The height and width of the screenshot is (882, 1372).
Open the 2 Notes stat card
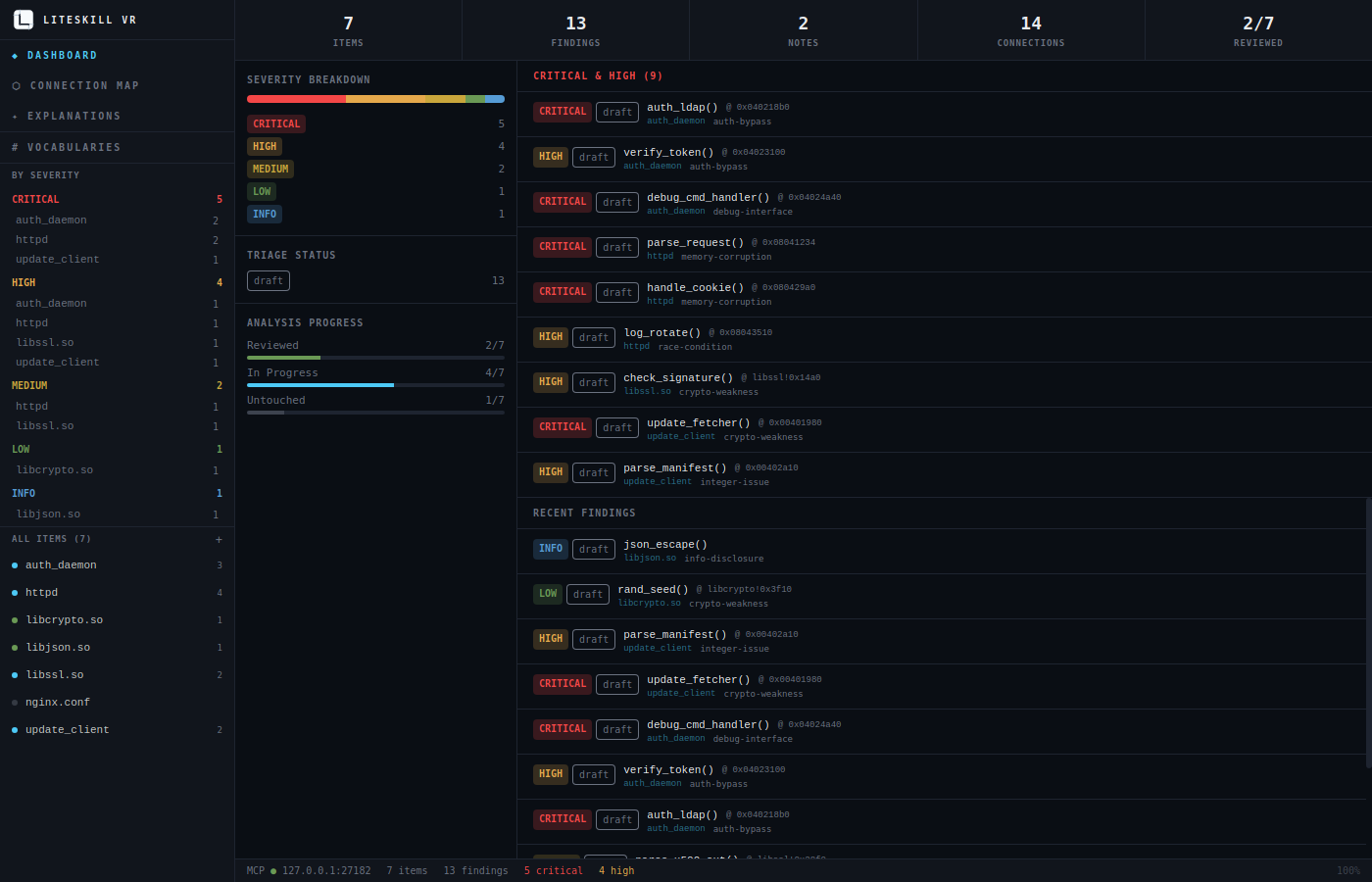pyautogui.click(x=803, y=30)
